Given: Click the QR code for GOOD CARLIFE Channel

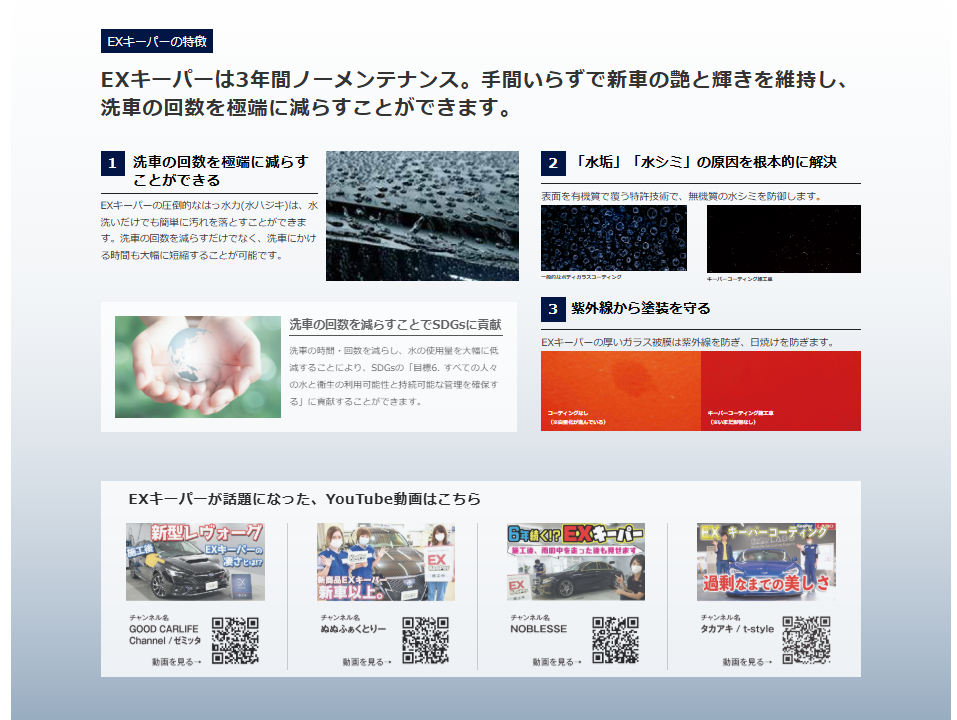Looking at the screenshot, I should coord(235,640).
